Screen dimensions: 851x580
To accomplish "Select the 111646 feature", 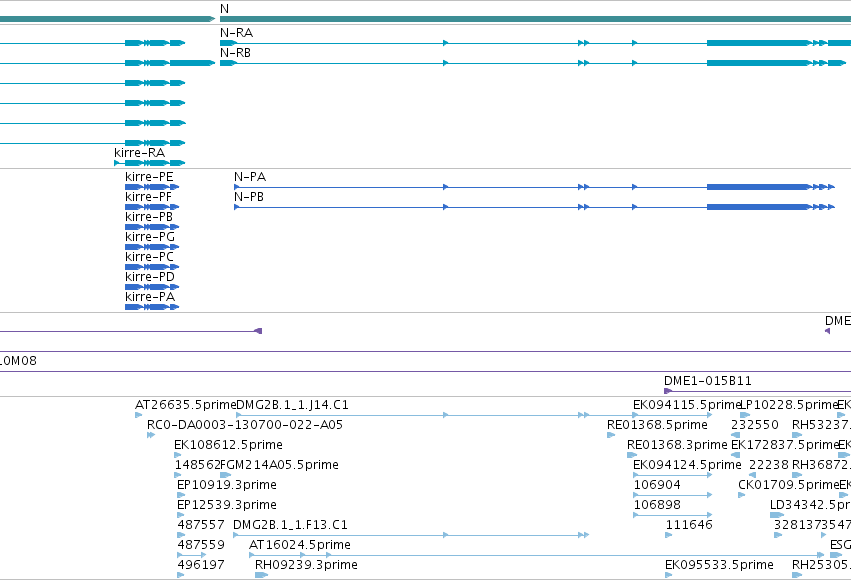I will 669,535.
